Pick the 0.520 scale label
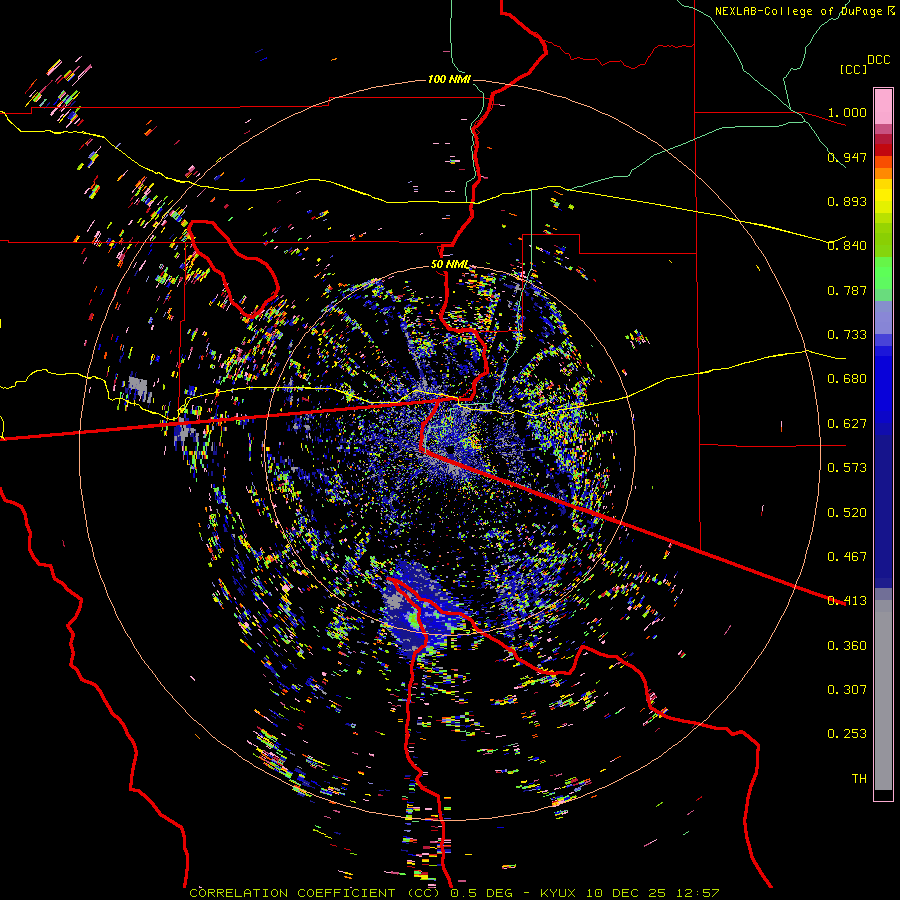 point(847,513)
